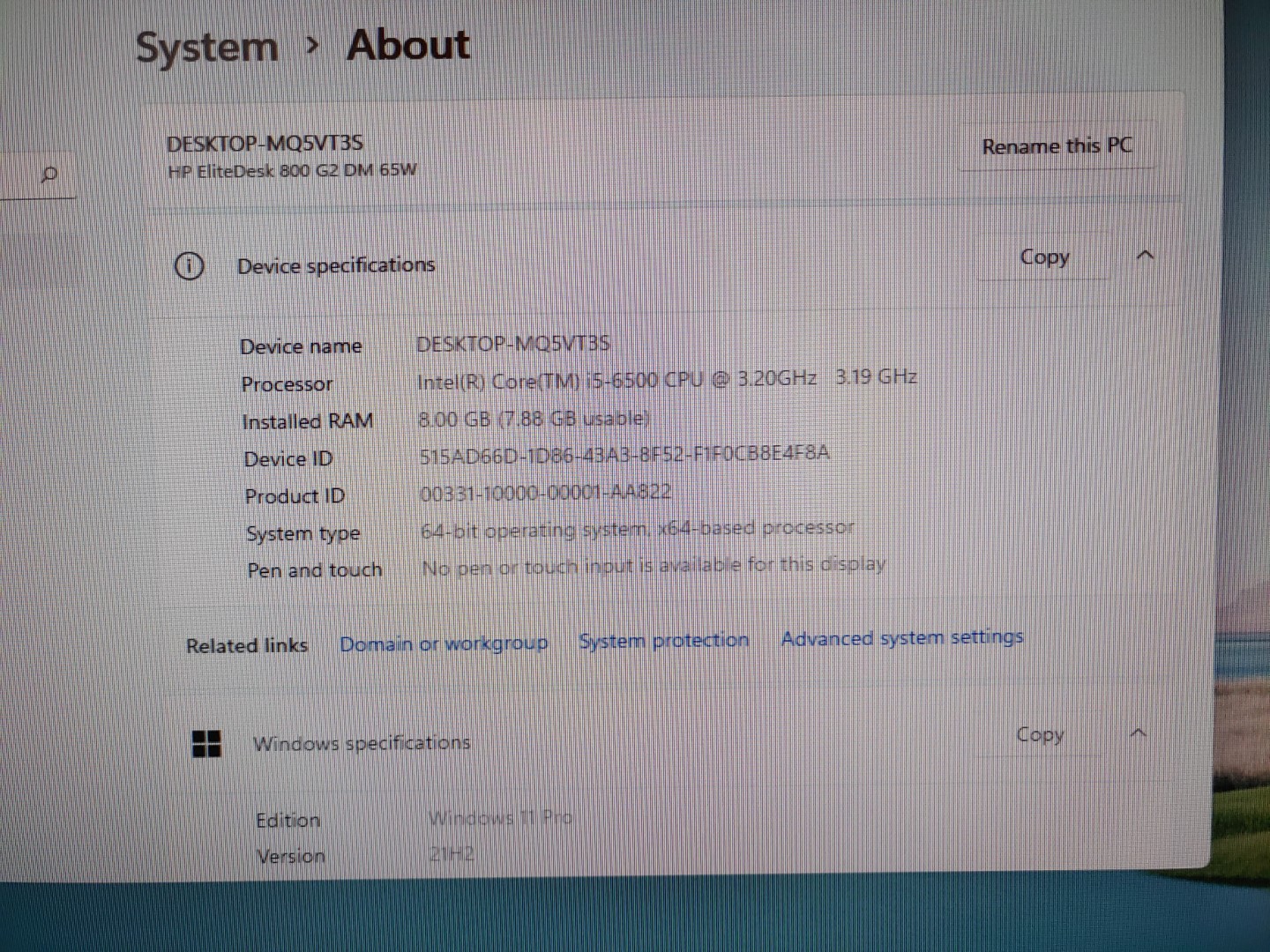This screenshot has height=952, width=1270.
Task: Click the About breadcrumb title
Action: [408, 45]
